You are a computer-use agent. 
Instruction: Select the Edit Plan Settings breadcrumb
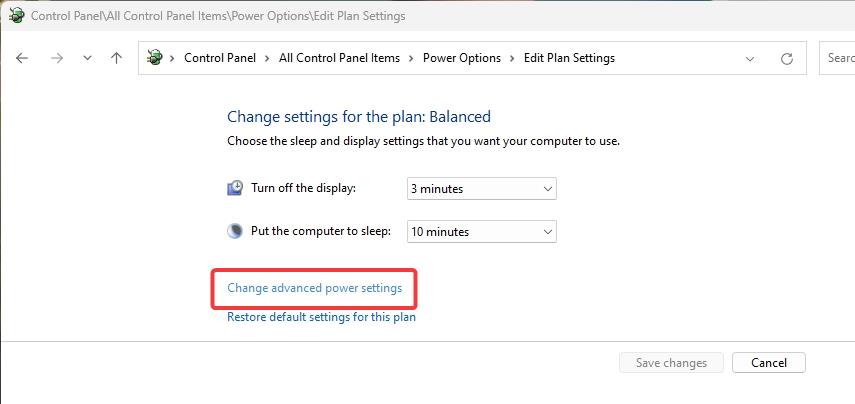click(x=569, y=58)
